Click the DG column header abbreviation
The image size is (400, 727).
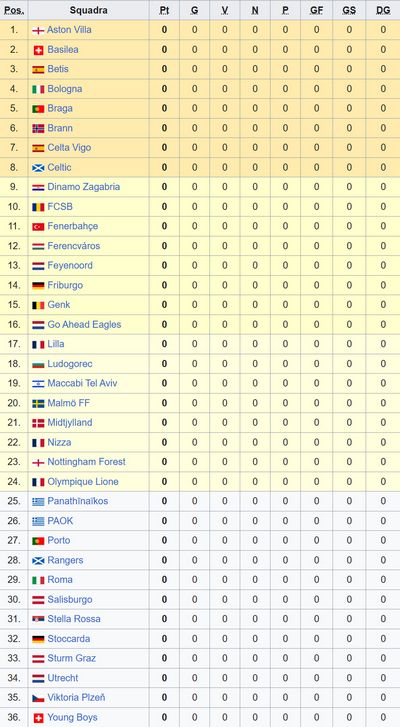383,10
